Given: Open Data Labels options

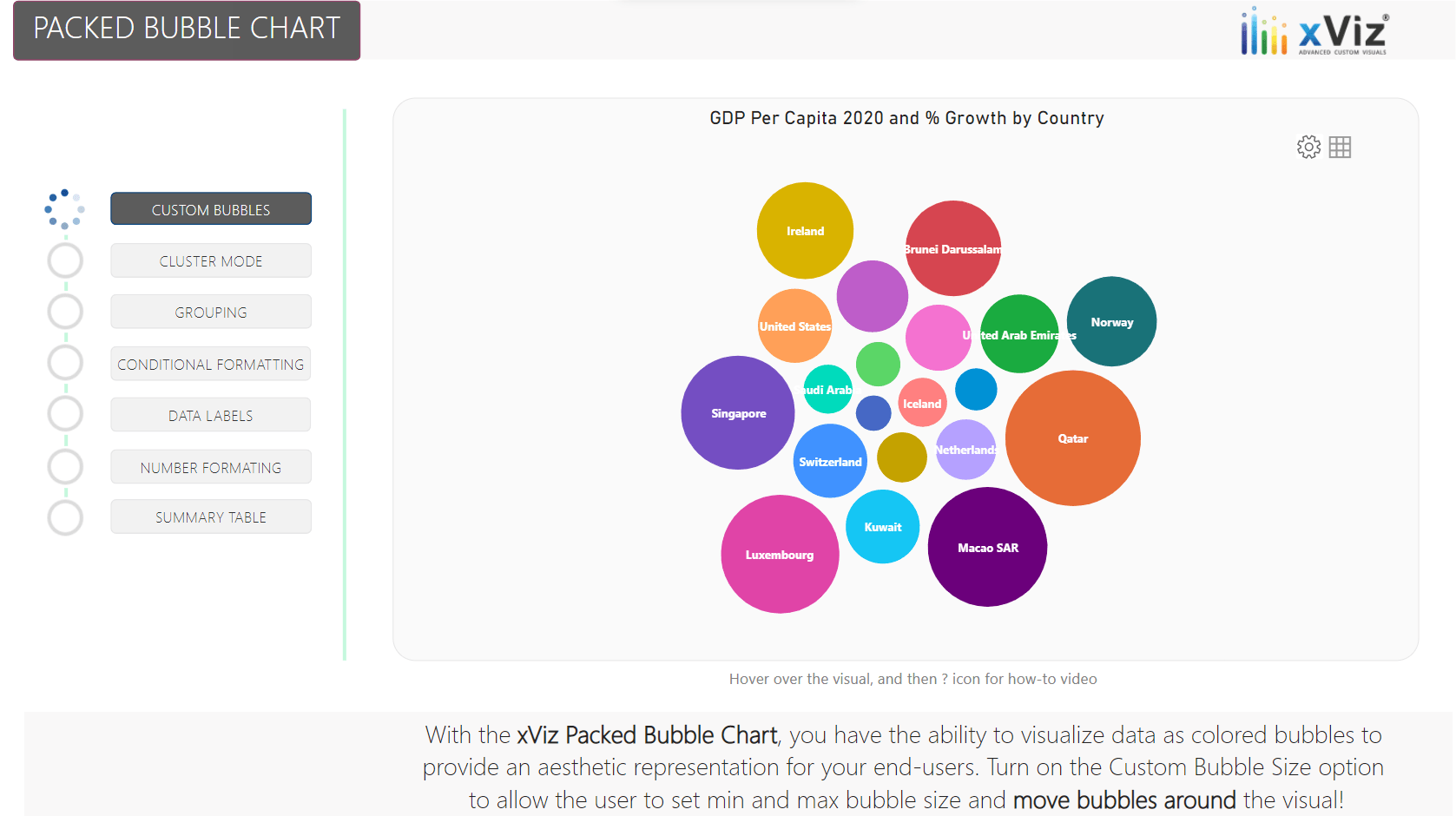Looking at the screenshot, I should [x=210, y=415].
